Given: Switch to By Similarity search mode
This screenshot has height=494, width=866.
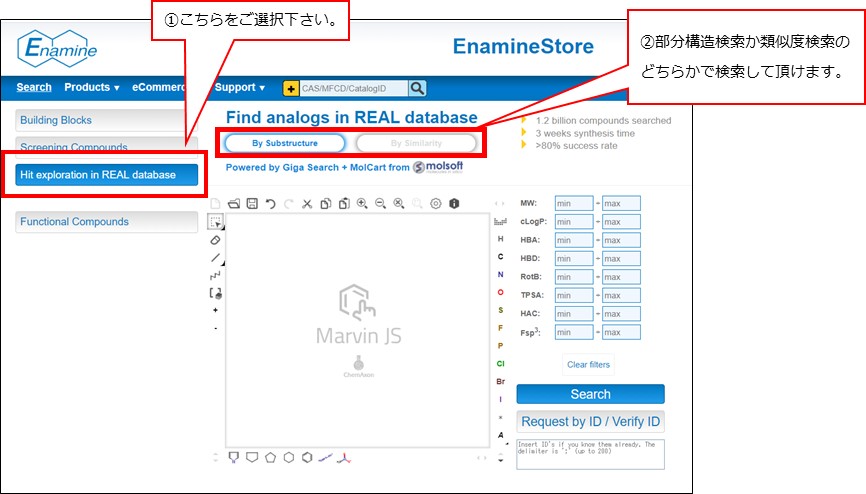Looking at the screenshot, I should click(x=416, y=143).
